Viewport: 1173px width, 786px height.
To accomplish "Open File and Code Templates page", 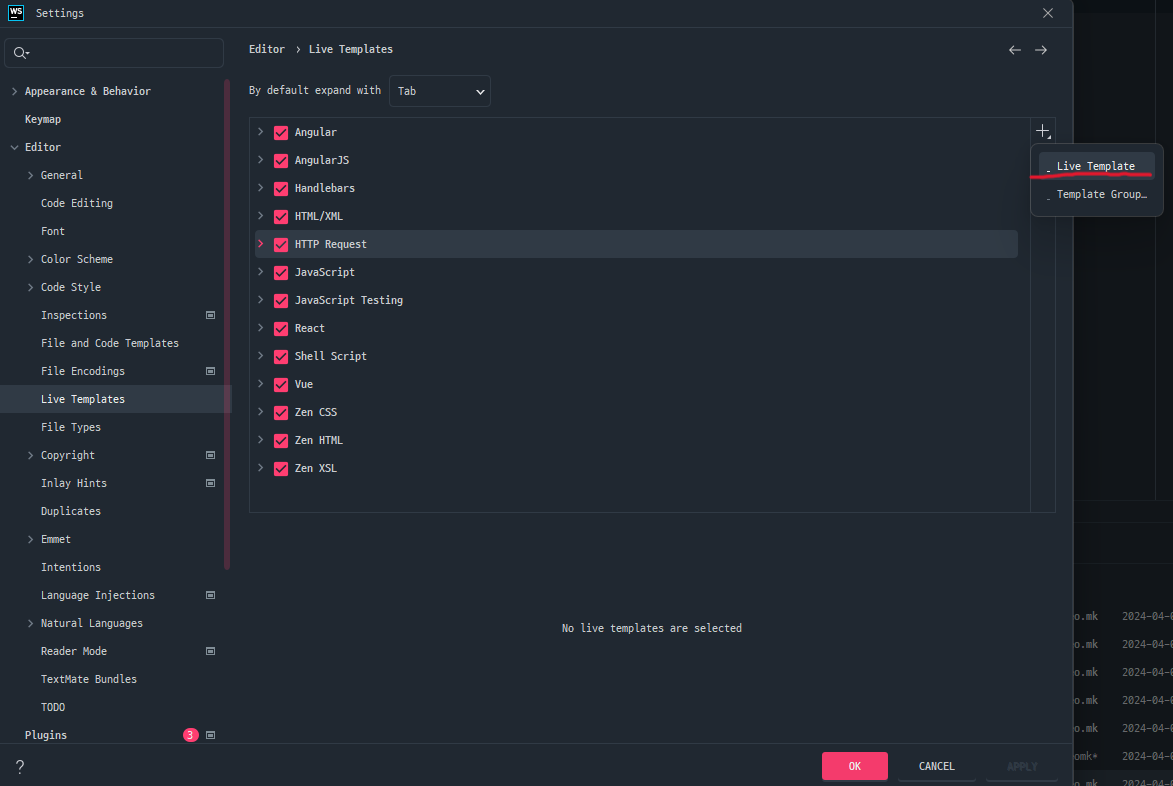I will pos(110,343).
